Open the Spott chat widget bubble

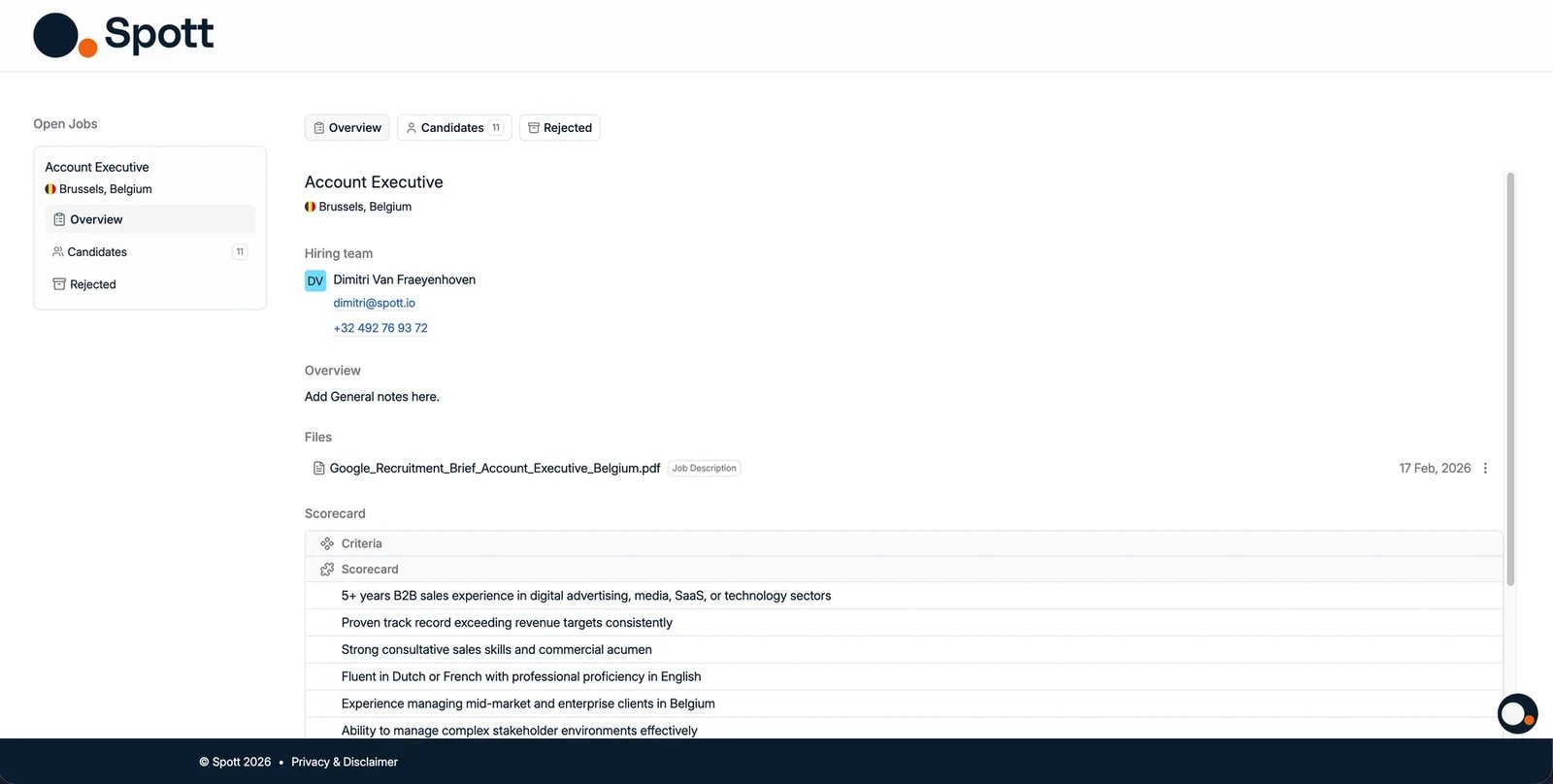click(x=1517, y=715)
